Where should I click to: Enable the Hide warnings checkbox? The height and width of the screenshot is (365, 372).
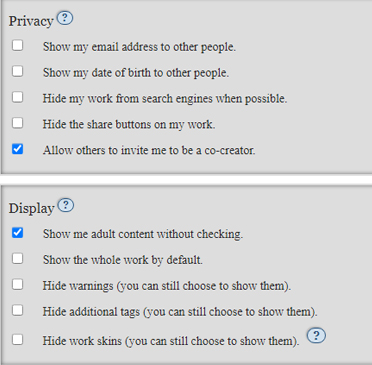coord(17,284)
